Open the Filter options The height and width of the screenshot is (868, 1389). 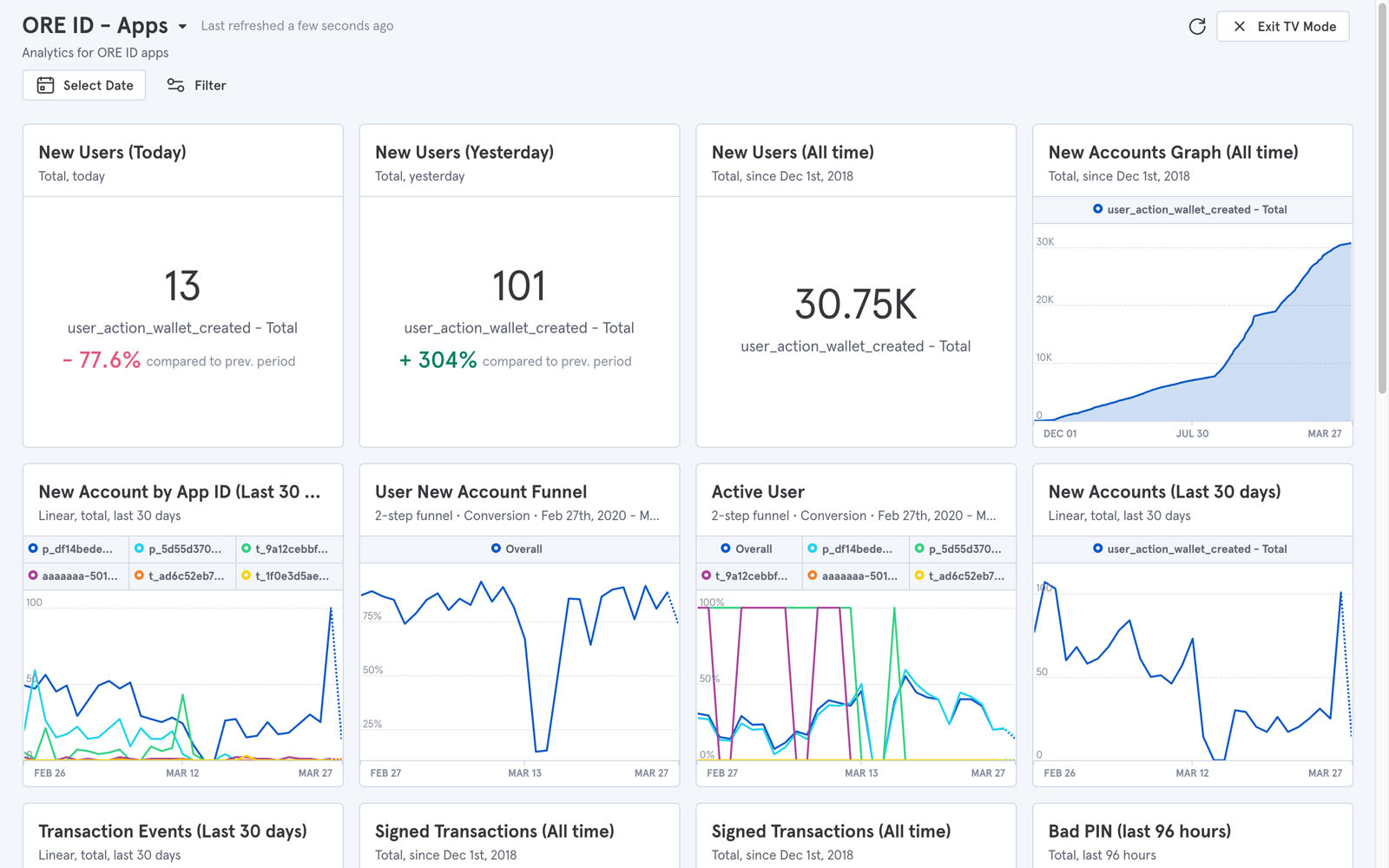click(196, 85)
